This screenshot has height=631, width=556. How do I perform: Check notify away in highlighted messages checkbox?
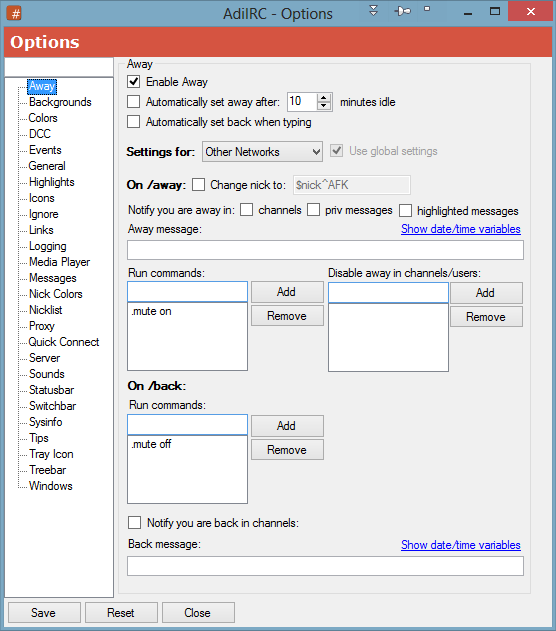pyautogui.click(x=406, y=210)
